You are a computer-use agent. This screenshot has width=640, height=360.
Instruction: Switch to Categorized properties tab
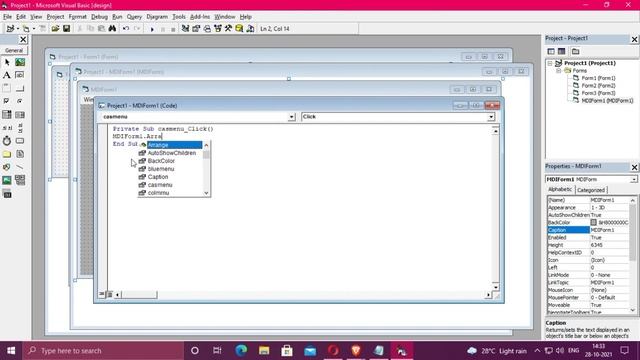[x=591, y=190]
